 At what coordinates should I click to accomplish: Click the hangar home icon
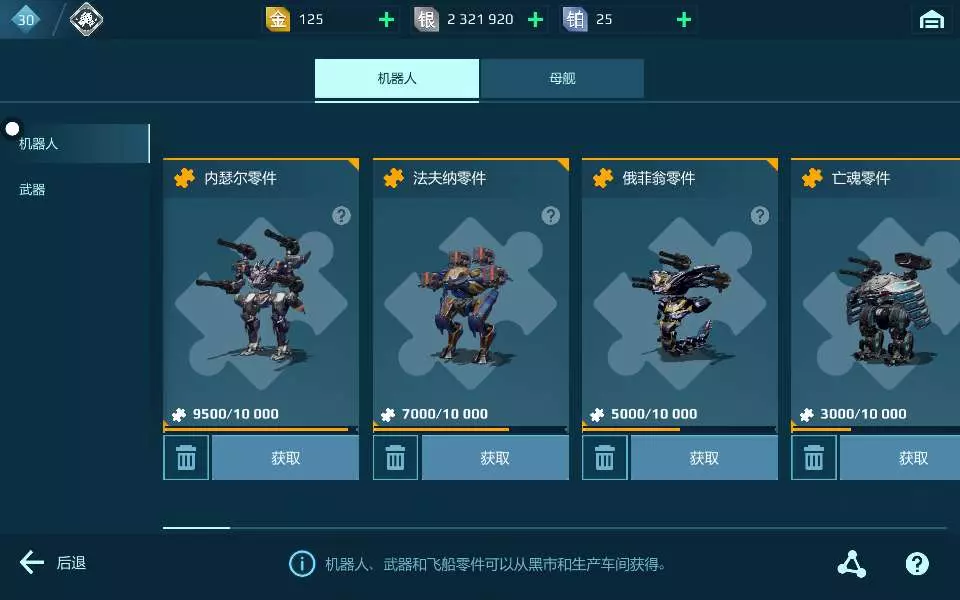click(931, 20)
